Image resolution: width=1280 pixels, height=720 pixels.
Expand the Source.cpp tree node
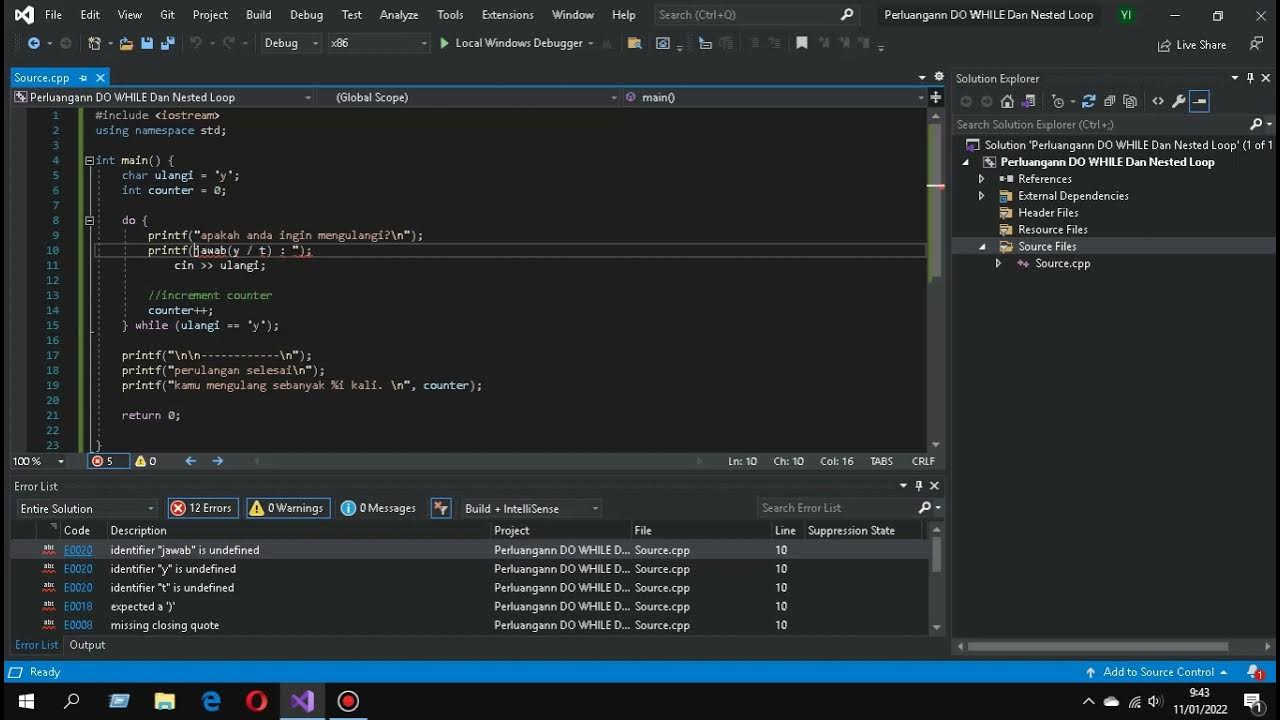[998, 263]
